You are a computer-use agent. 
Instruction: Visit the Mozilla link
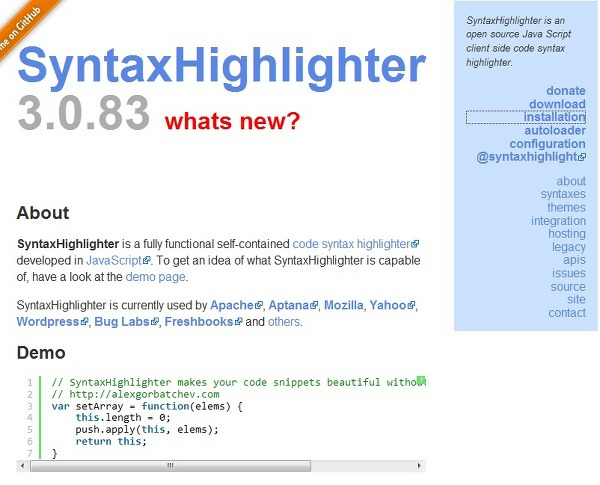pos(344,305)
